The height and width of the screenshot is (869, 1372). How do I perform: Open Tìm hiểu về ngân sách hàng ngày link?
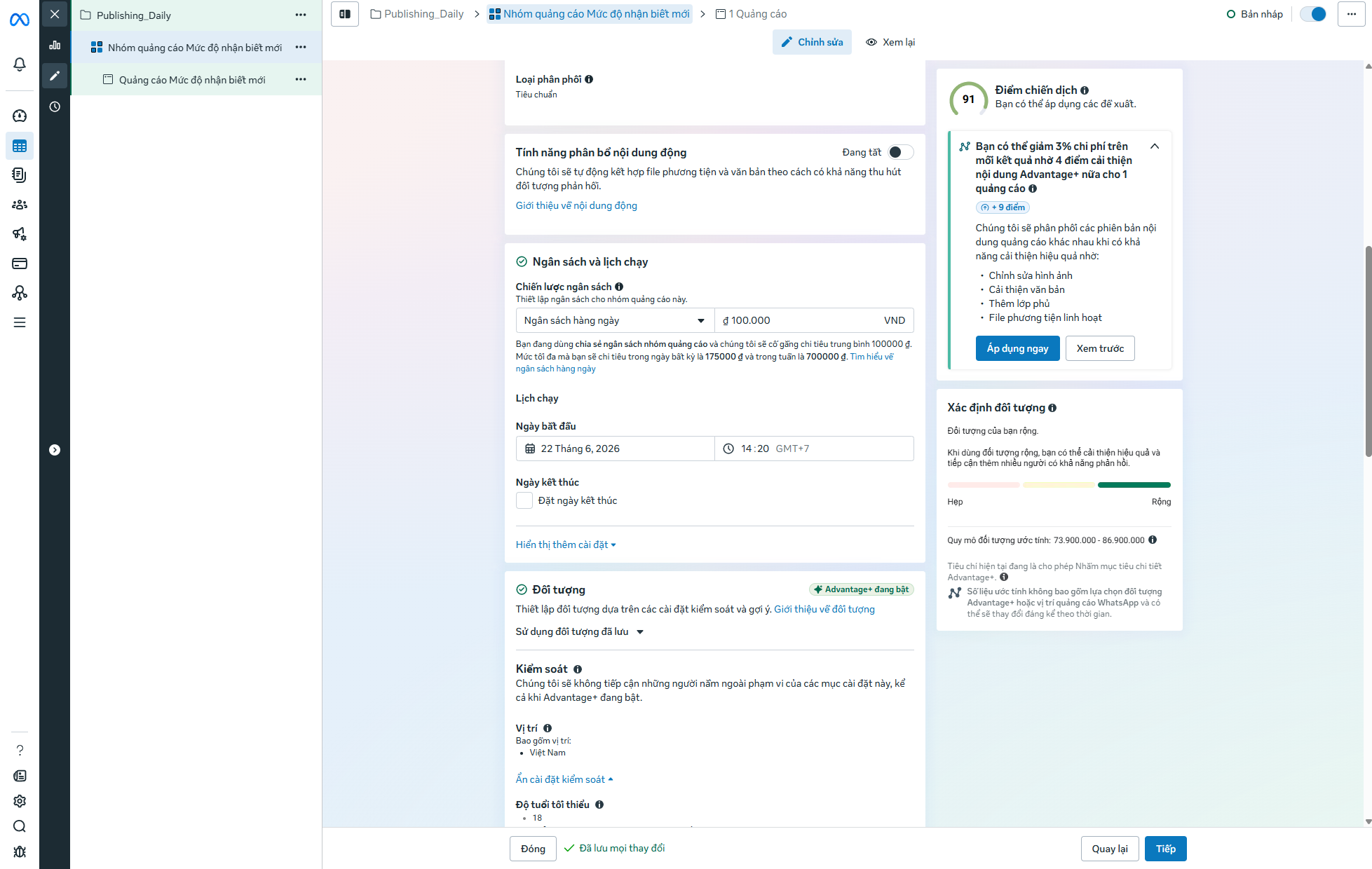(x=871, y=357)
